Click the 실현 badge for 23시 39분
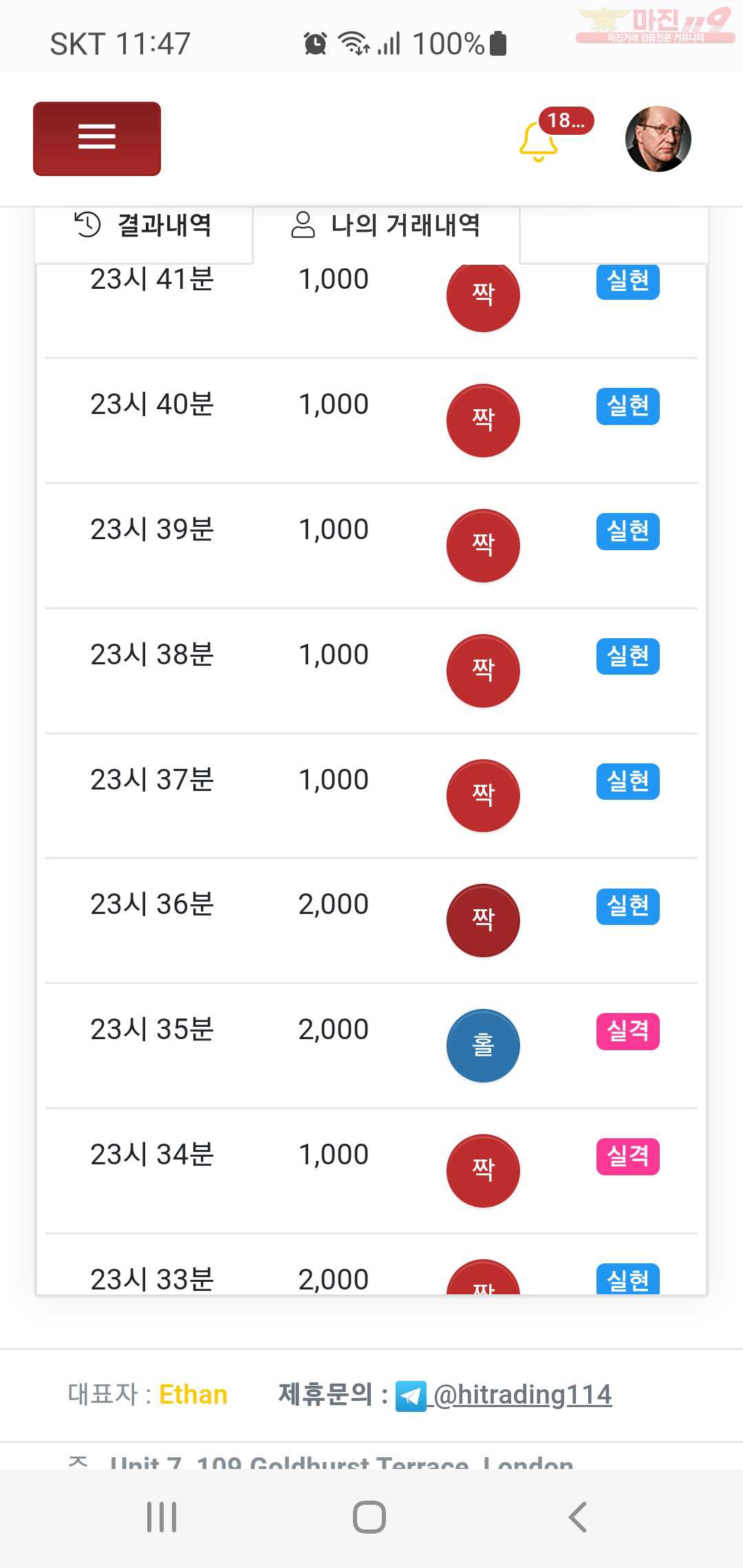This screenshot has height=1568, width=743. (628, 532)
